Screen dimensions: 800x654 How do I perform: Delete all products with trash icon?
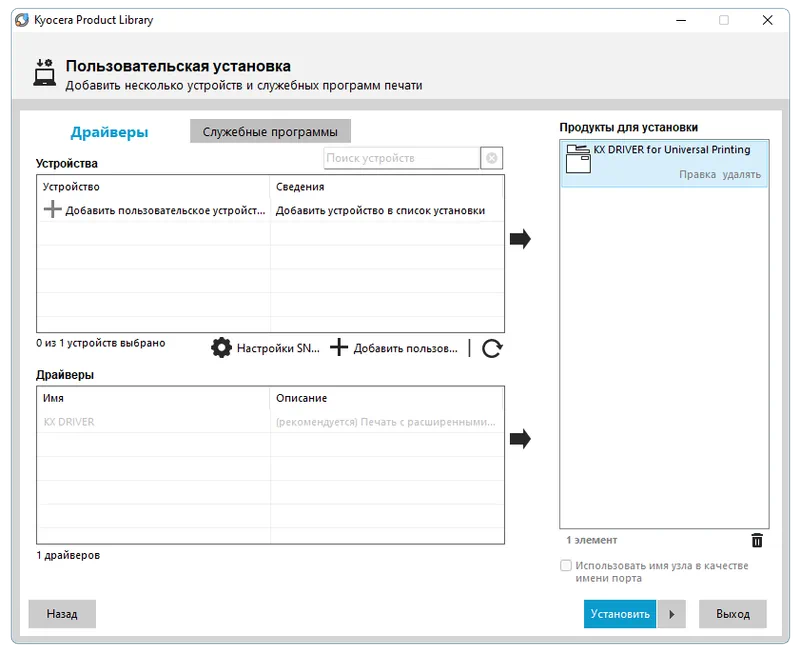[757, 540]
